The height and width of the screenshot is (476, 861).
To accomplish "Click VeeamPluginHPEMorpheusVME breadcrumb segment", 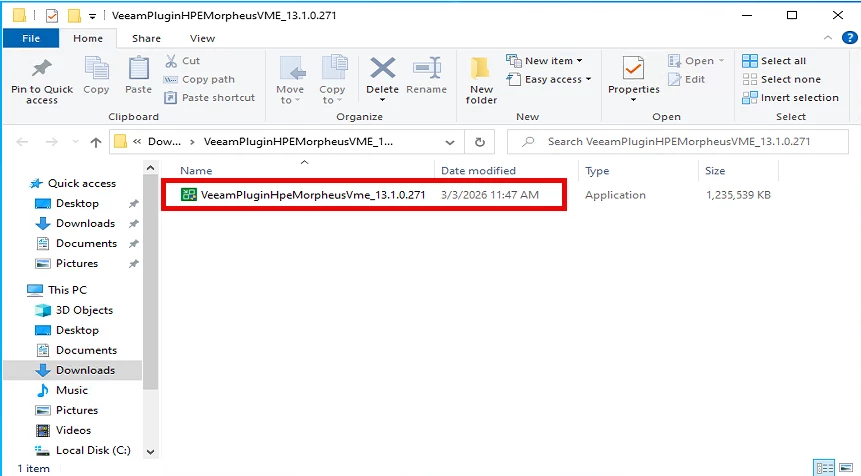I will click(x=298, y=142).
